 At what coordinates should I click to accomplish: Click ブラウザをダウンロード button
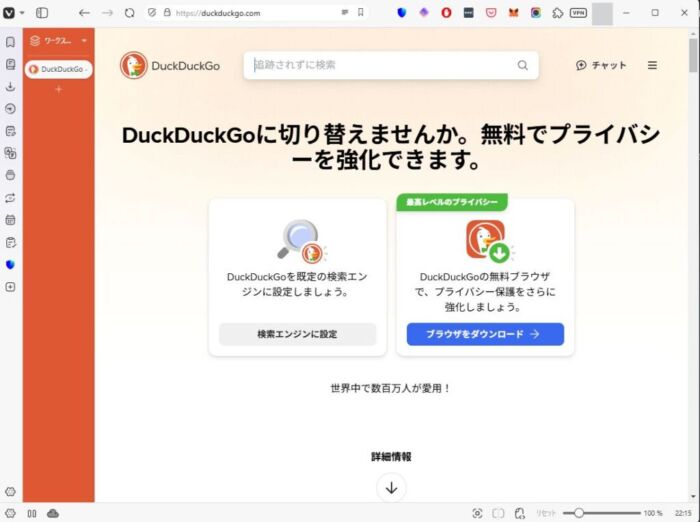(485, 334)
